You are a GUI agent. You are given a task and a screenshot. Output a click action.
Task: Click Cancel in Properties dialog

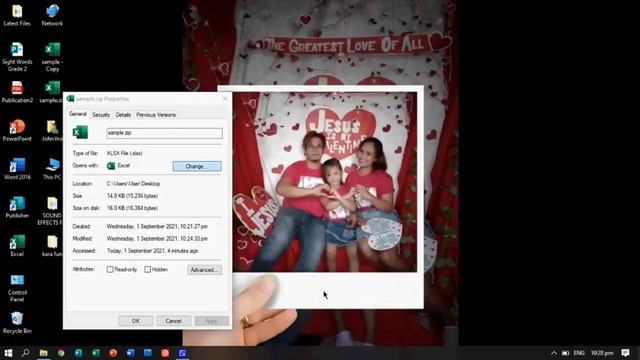pyautogui.click(x=173, y=321)
